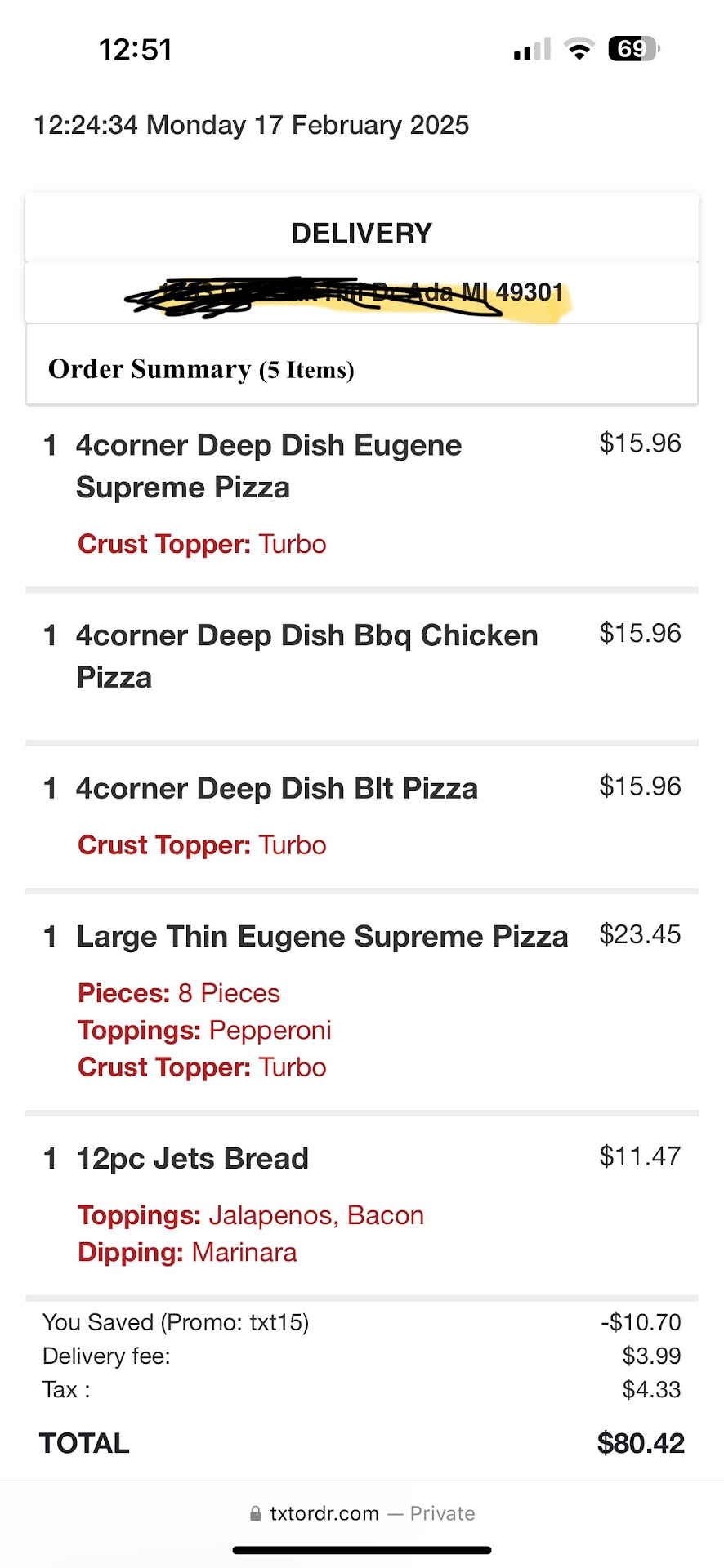Select the 4corner Deep Dish Eugene Supreme Pizza item

[x=269, y=466]
